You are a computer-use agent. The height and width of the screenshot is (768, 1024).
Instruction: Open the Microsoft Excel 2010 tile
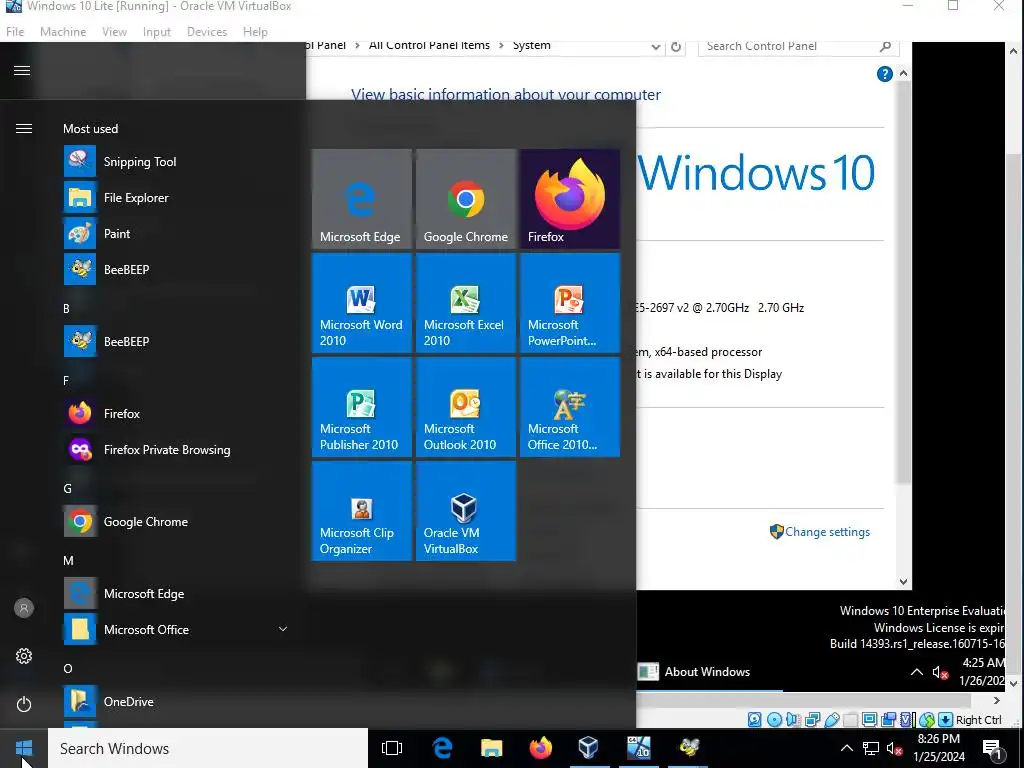click(466, 302)
